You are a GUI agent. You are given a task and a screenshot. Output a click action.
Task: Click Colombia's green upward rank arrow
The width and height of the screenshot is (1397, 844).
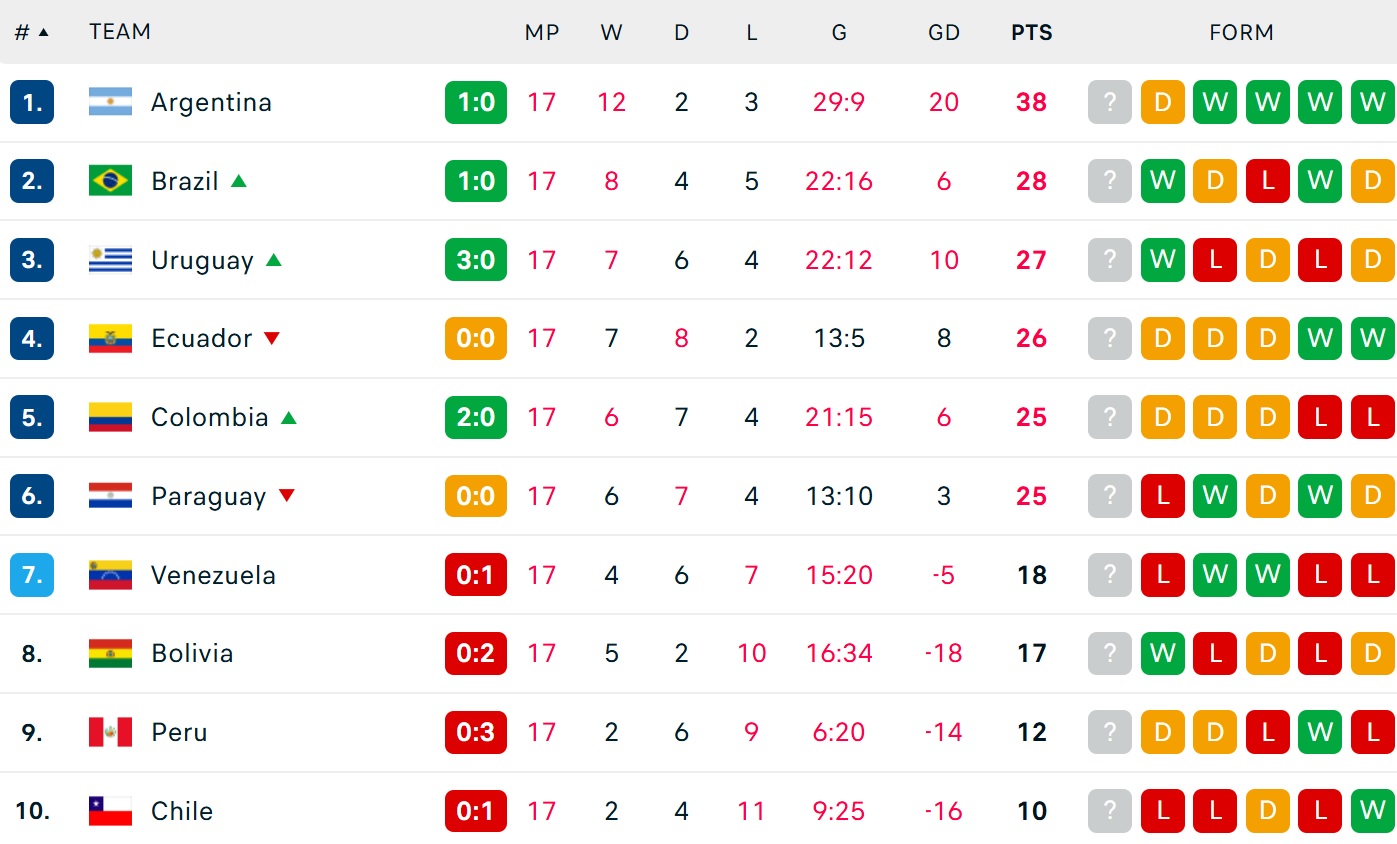[289, 417]
